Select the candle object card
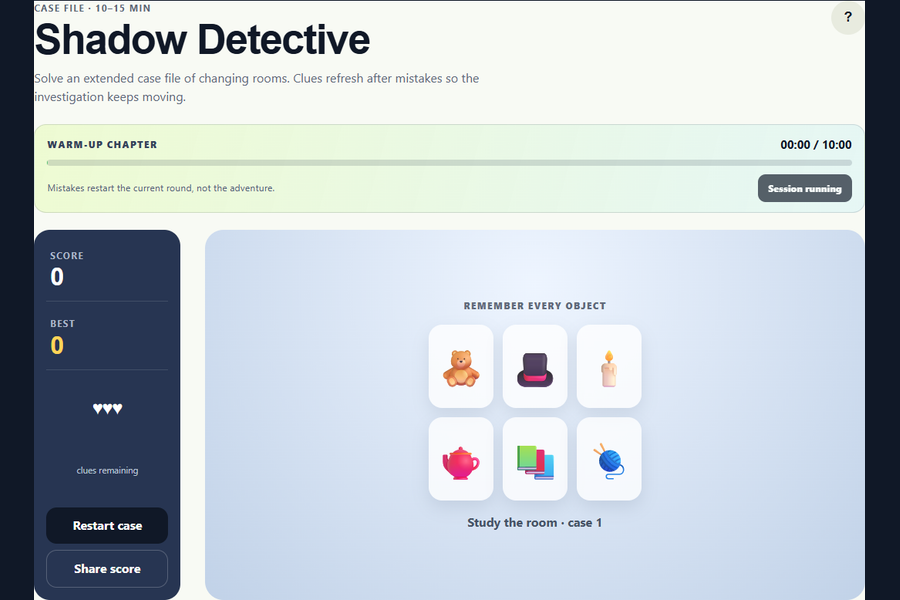Viewport: 900px width, 600px height. (x=609, y=366)
